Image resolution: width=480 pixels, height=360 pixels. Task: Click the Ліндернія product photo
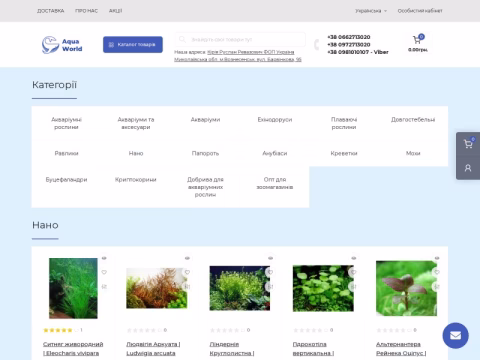pyautogui.click(x=240, y=288)
